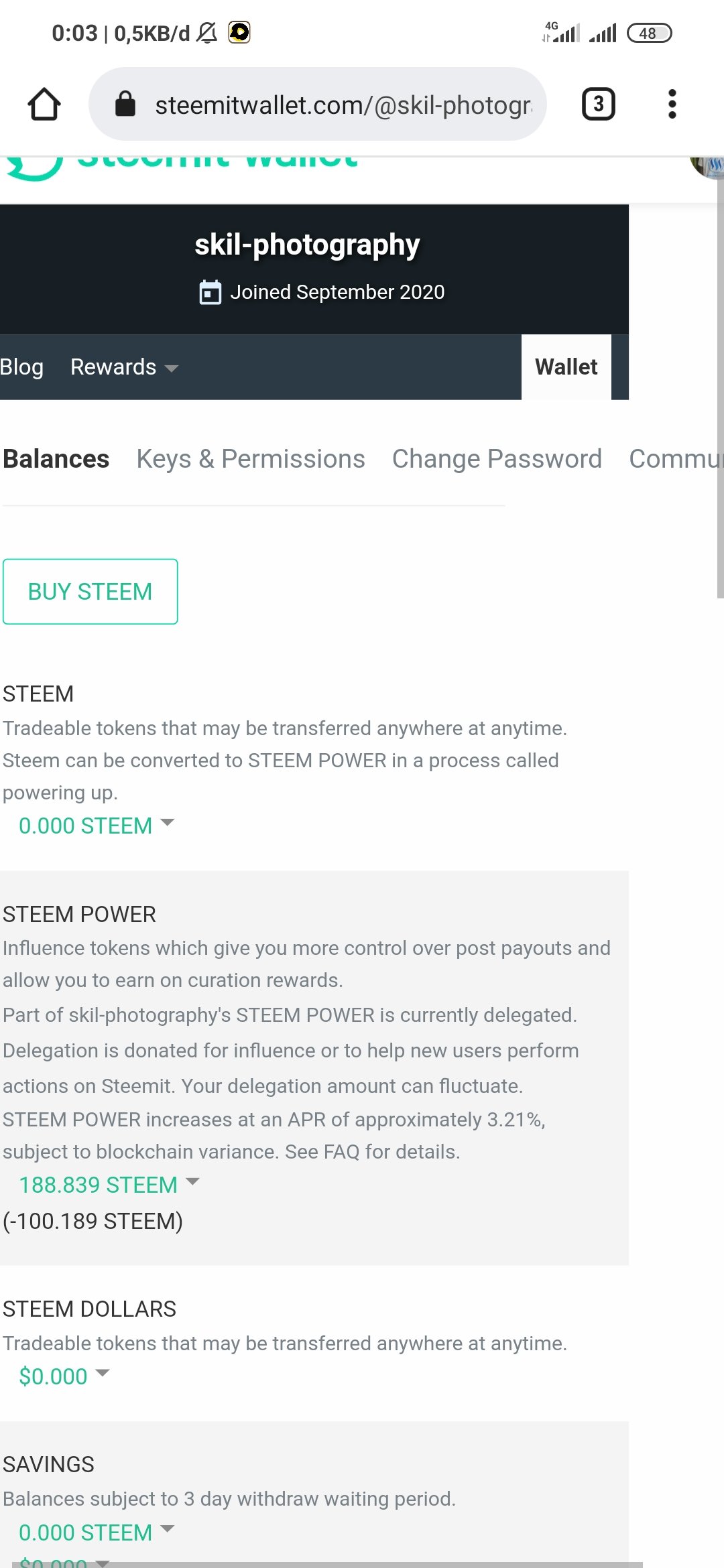This screenshot has height=1568, width=724.
Task: Go to the Blog tab
Action: coord(21,367)
